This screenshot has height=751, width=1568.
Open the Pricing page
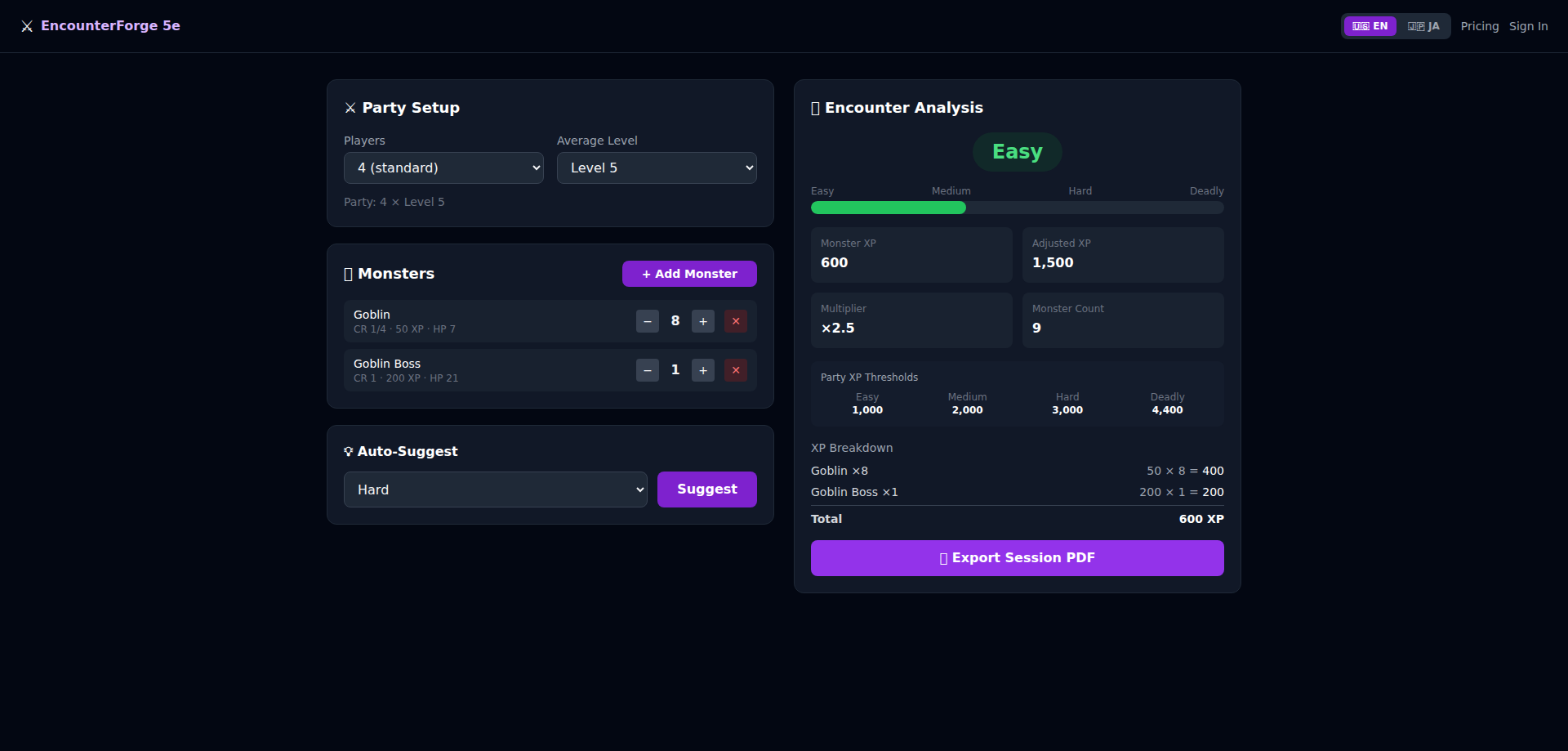[x=1480, y=26]
